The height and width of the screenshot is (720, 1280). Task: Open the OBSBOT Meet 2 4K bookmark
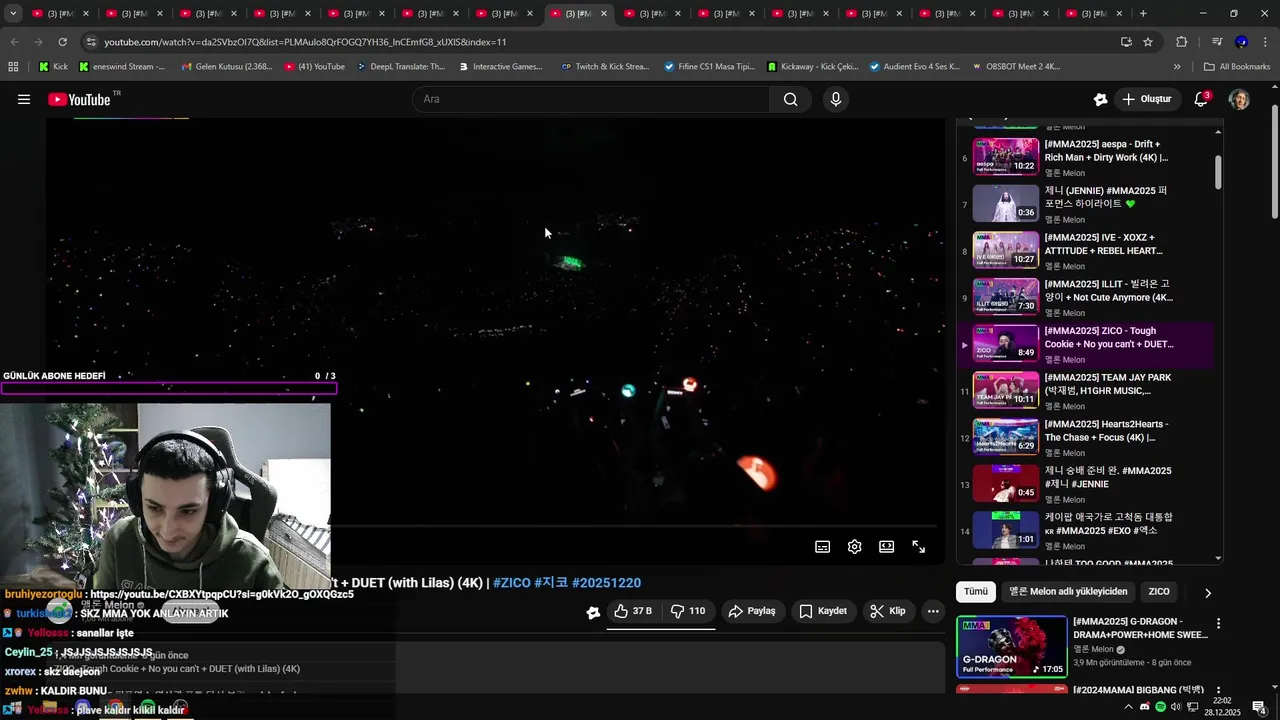1016,67
